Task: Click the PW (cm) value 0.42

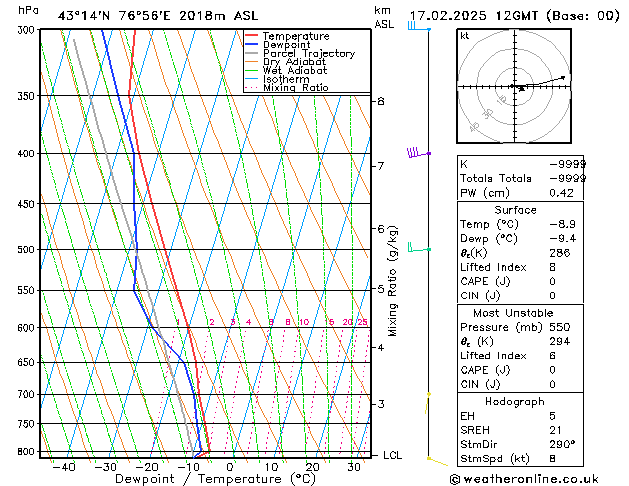Action: 572,193
